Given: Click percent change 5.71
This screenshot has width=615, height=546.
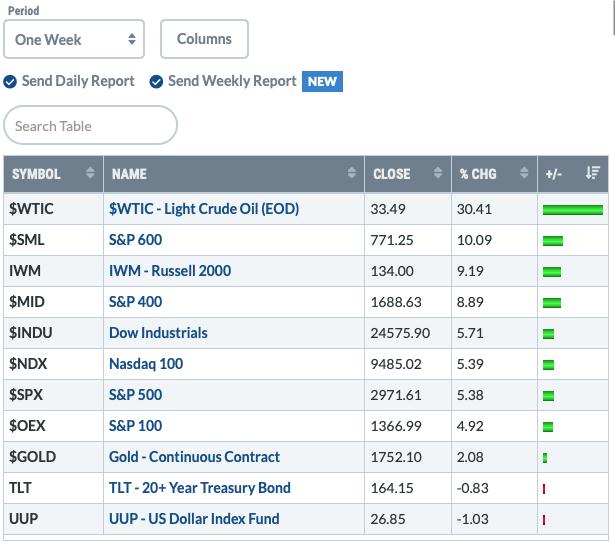Looking at the screenshot, I should (x=470, y=333).
